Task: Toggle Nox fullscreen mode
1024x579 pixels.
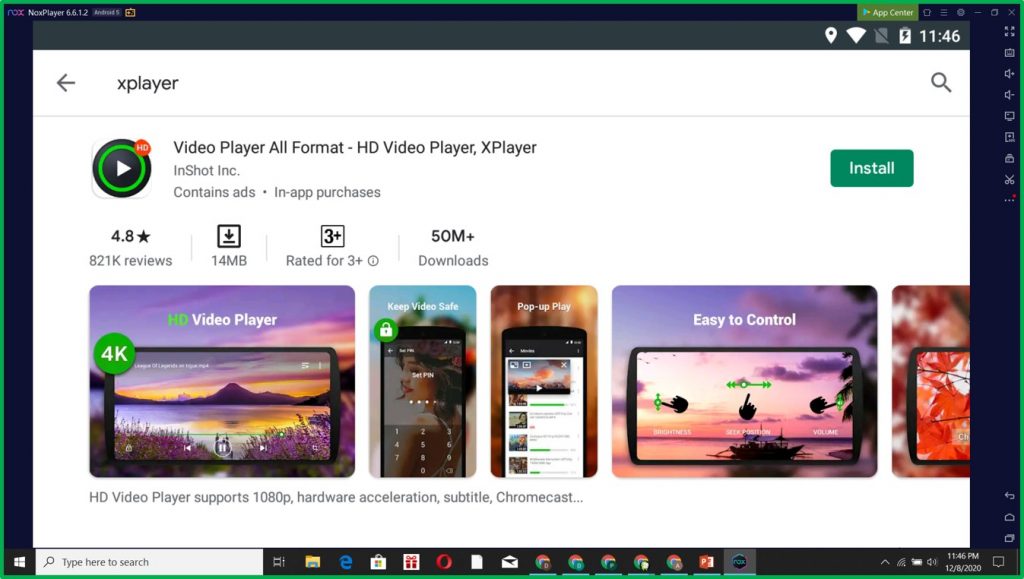Action: click(1010, 31)
